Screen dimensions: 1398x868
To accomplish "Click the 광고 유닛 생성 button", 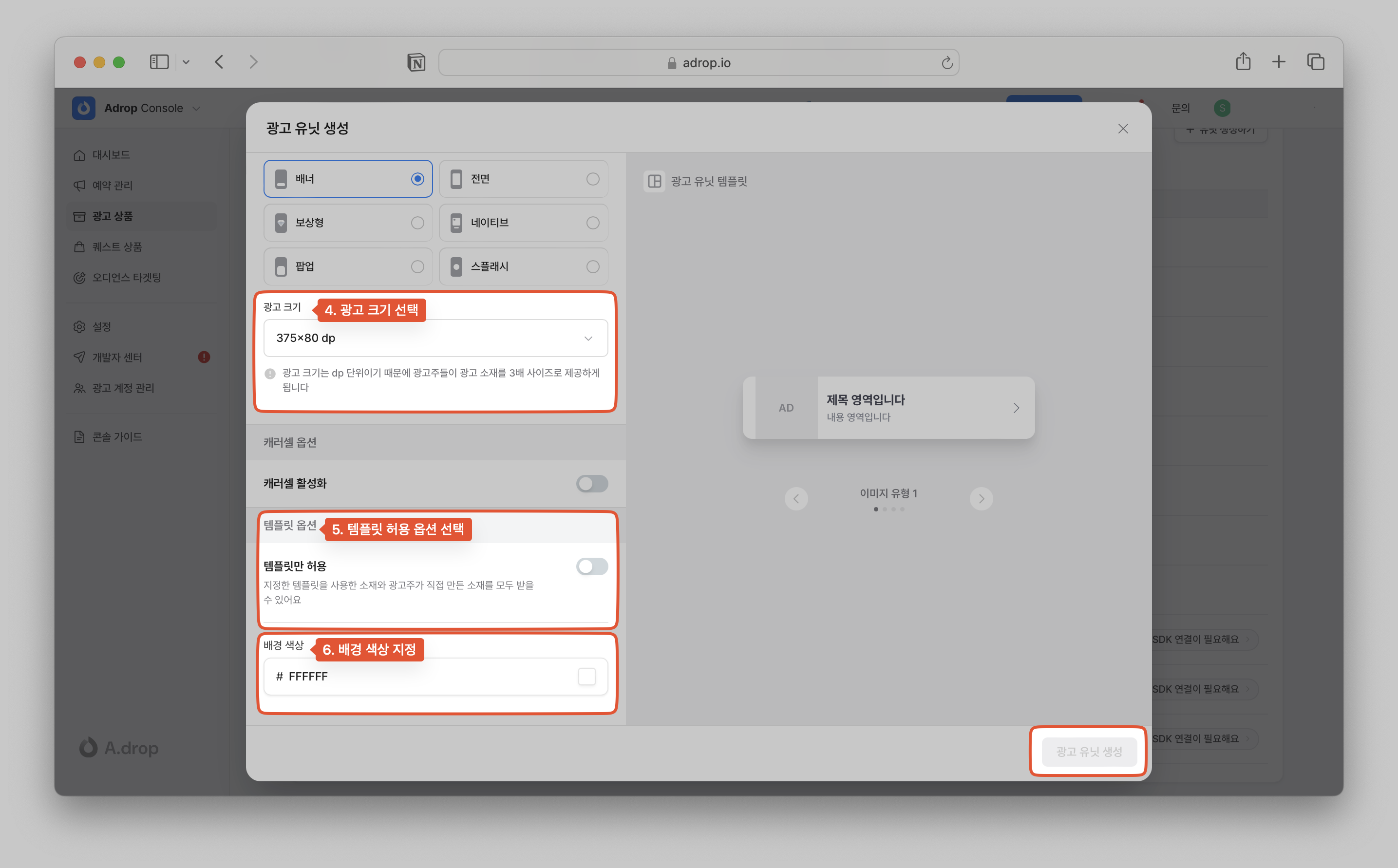I will [x=1089, y=752].
